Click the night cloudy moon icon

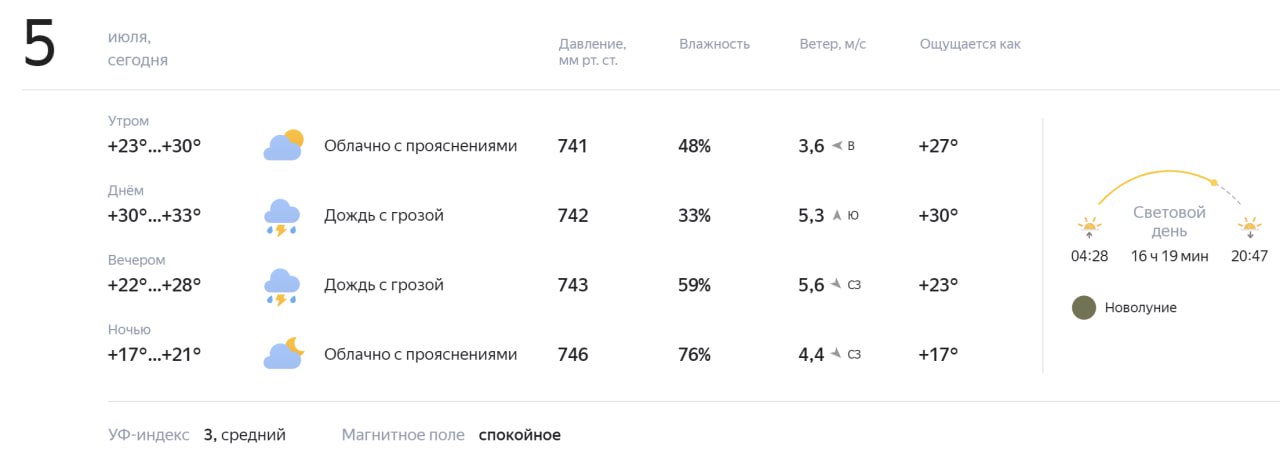coord(283,354)
